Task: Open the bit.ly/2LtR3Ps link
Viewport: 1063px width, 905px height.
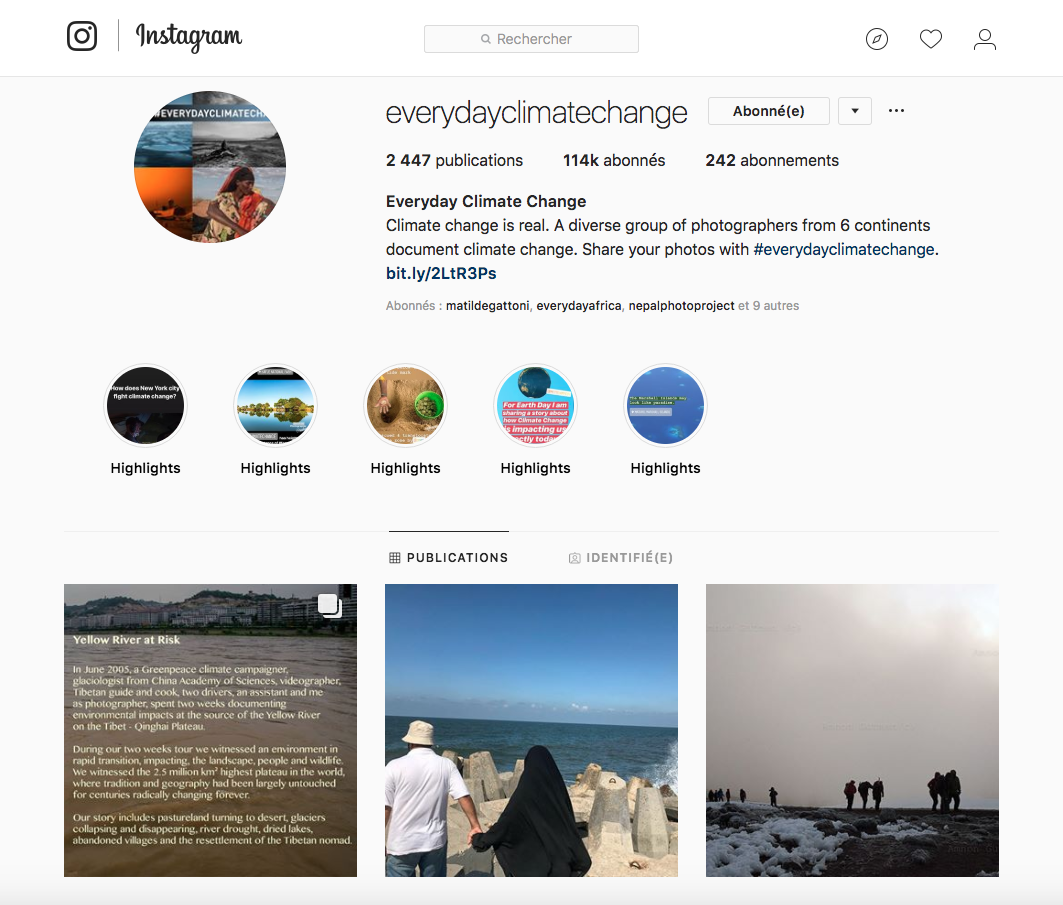Action: (x=441, y=273)
